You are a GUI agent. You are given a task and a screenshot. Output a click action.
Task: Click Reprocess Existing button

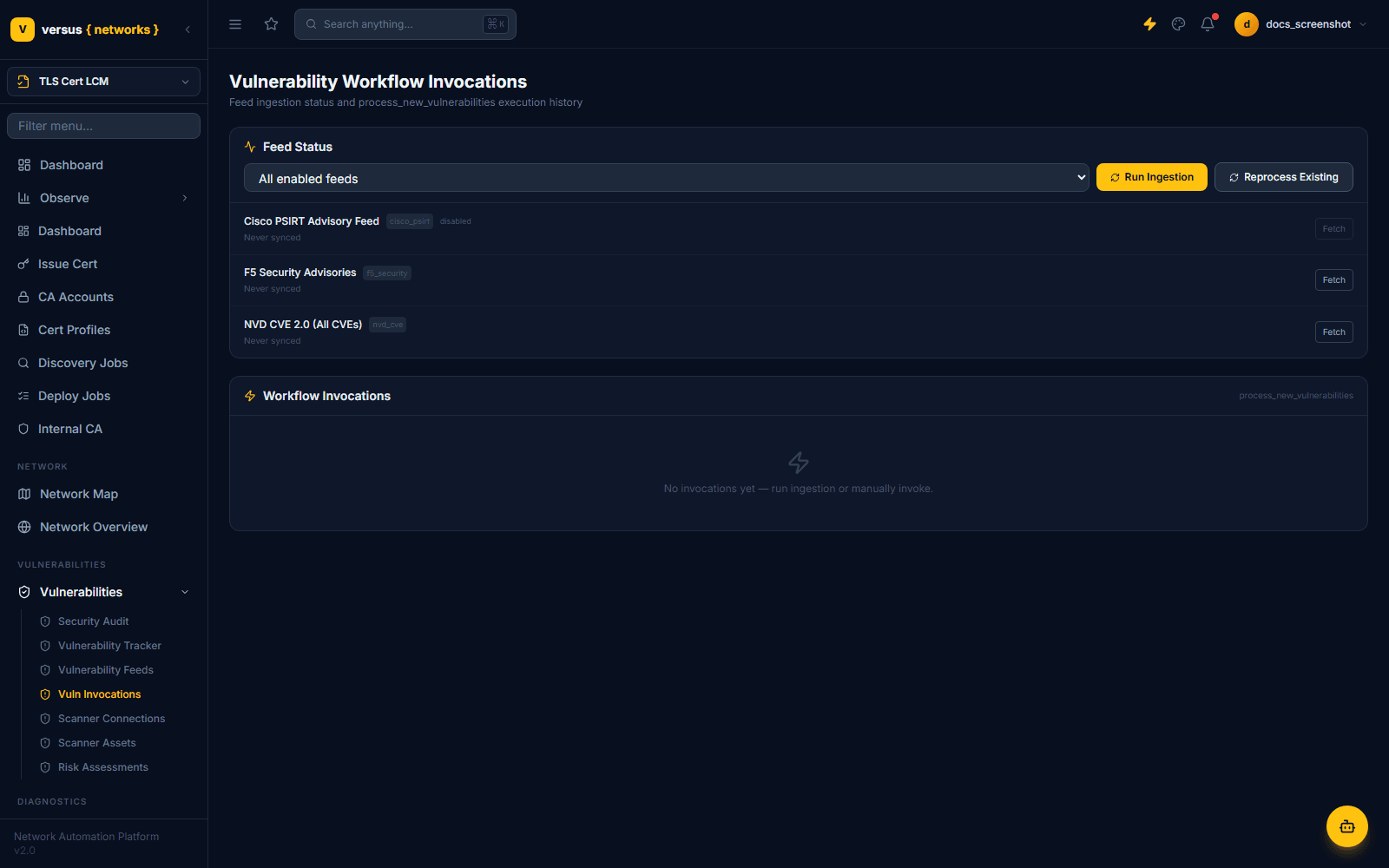point(1283,177)
